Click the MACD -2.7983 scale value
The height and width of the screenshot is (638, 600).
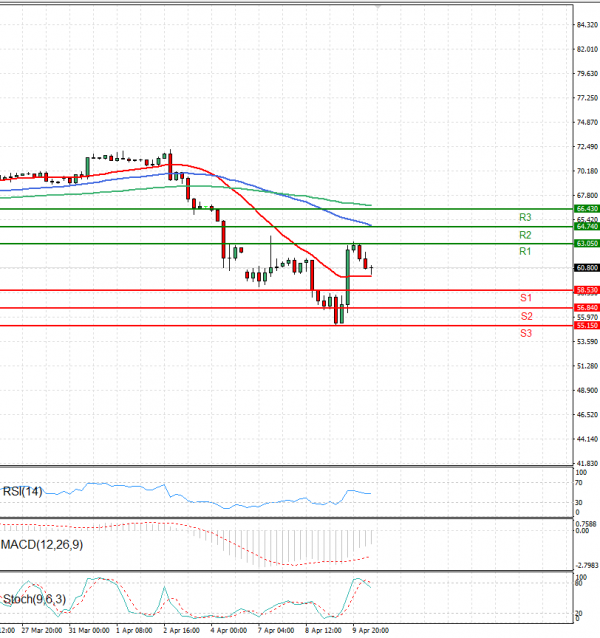(587, 566)
